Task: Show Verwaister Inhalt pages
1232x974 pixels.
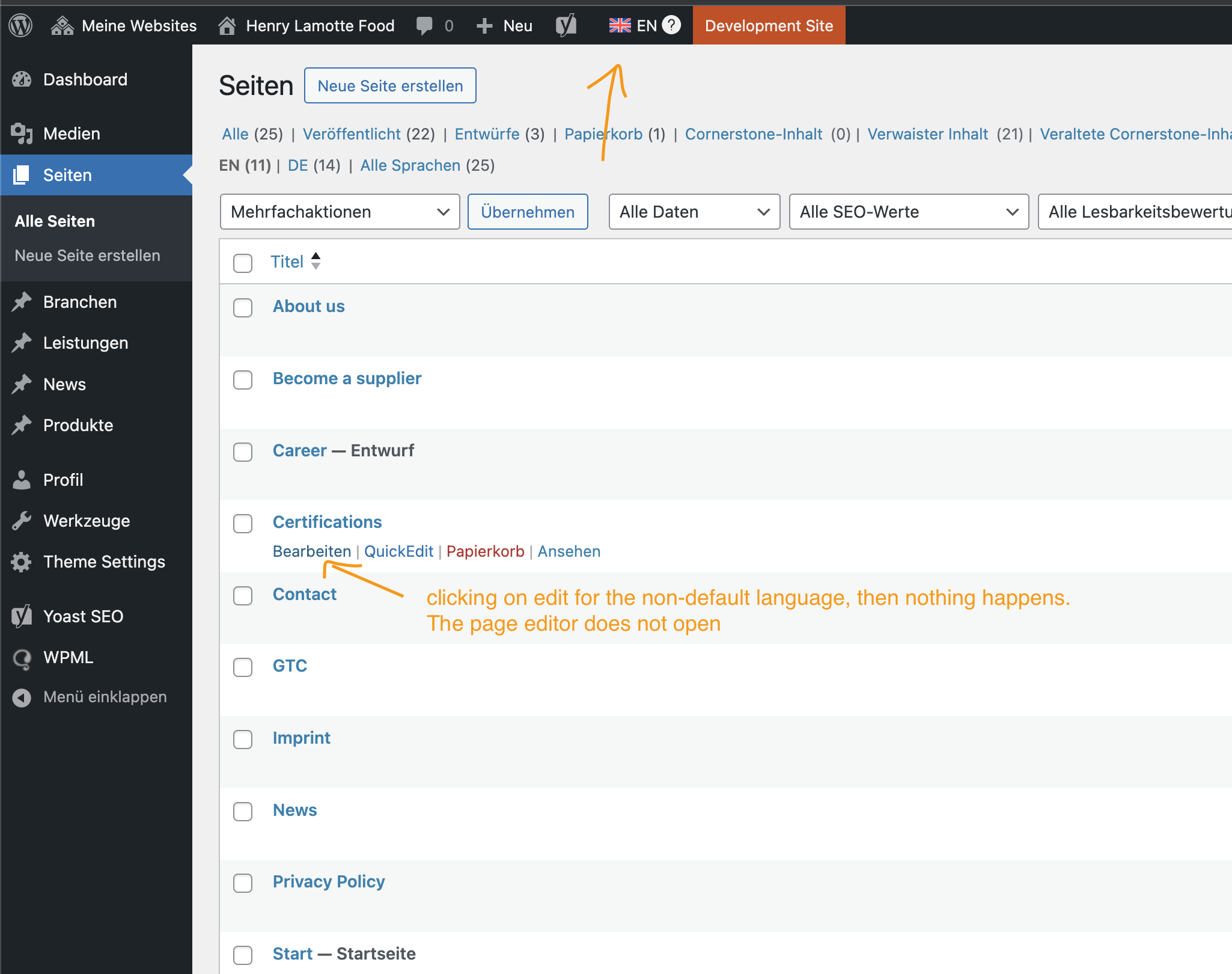Action: 927,134
